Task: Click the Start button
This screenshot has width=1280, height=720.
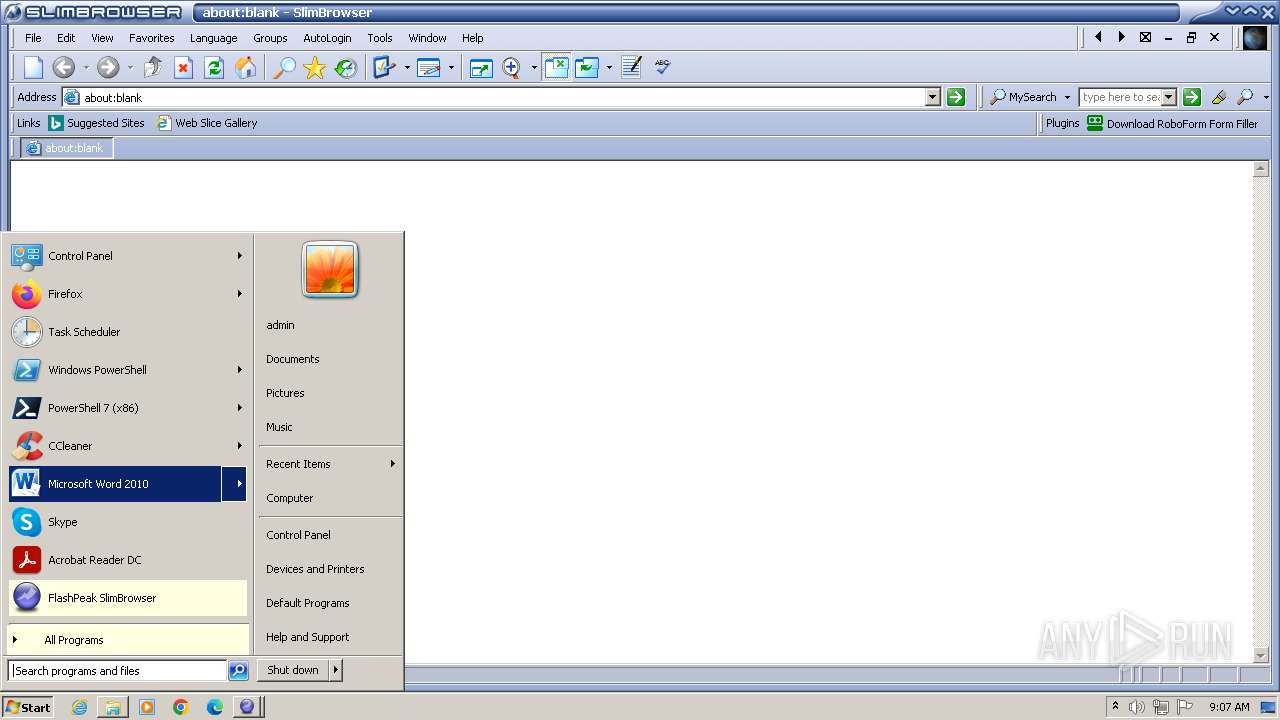Action: coord(28,707)
